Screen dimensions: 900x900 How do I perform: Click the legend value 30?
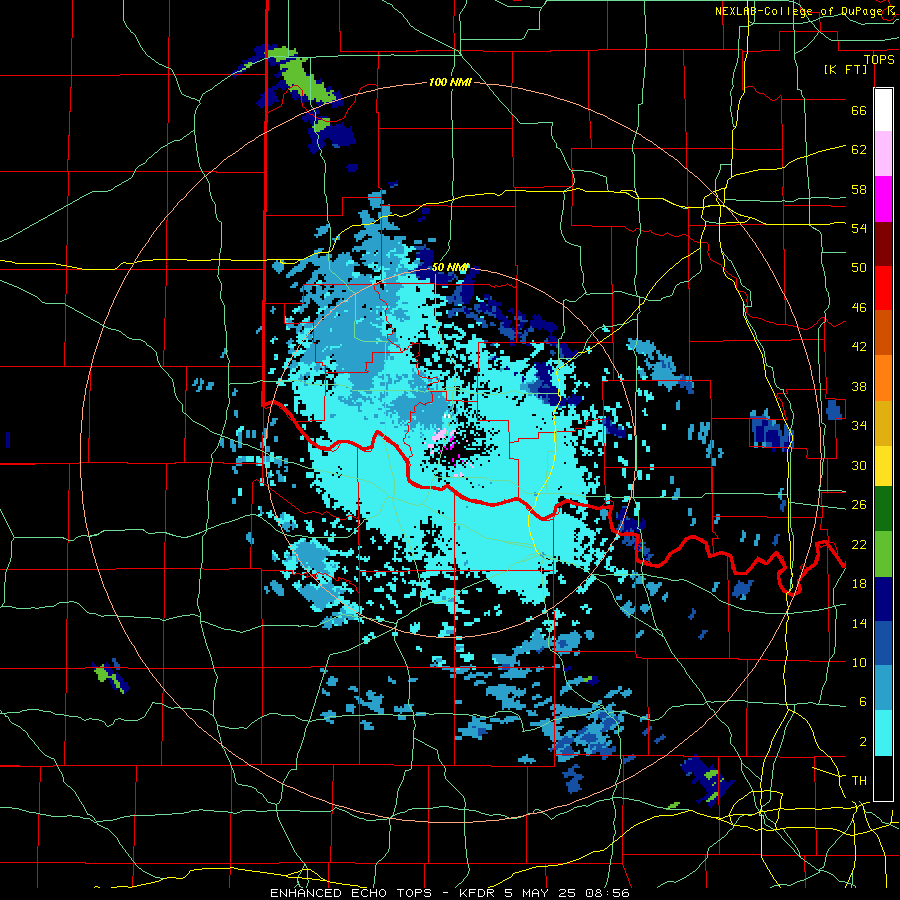click(x=859, y=465)
